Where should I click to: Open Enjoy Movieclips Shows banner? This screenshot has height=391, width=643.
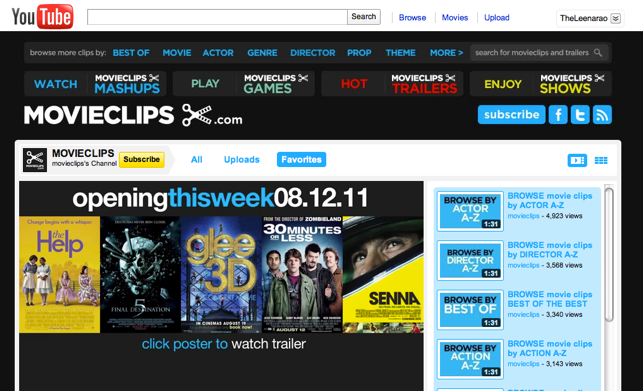[x=540, y=84]
